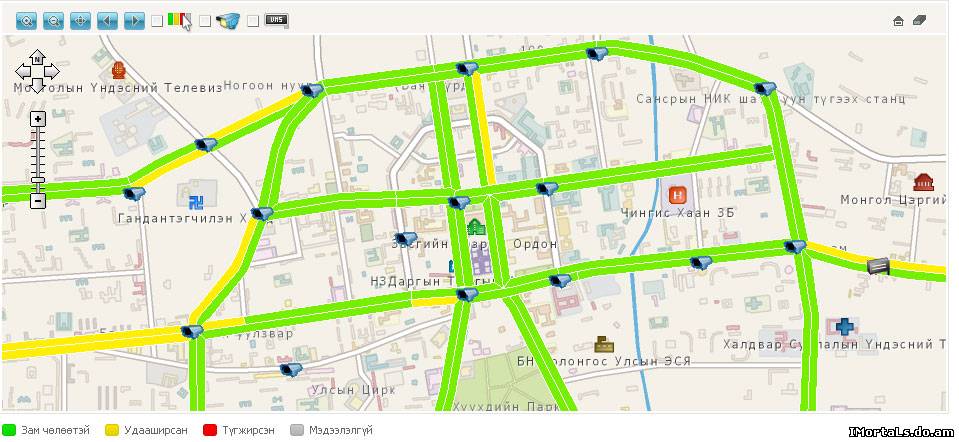Image resolution: width=959 pixels, height=442 pixels.
Task: Toggle the traffic cameras layer checkbox
Action: click(x=205, y=21)
